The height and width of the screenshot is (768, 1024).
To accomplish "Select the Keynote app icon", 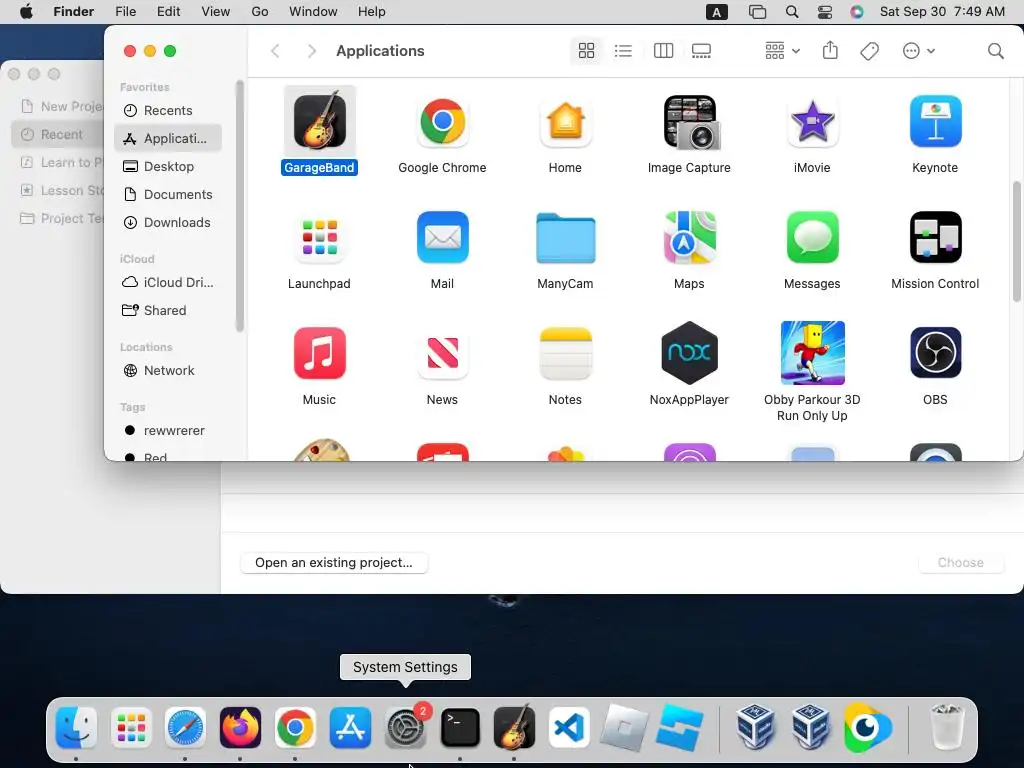I will (935, 121).
